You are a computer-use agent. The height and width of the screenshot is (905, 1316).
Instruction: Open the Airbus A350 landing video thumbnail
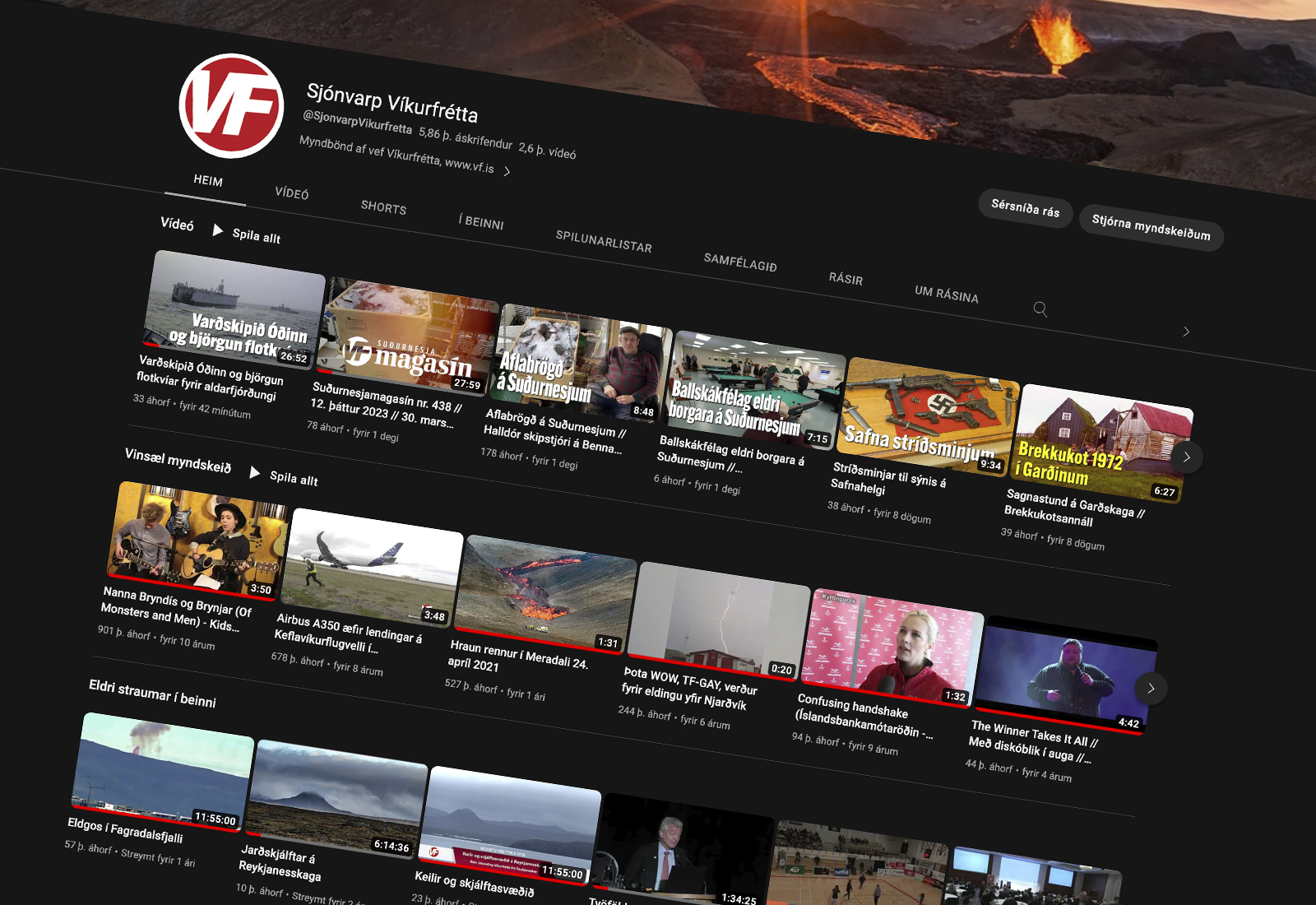(372, 567)
